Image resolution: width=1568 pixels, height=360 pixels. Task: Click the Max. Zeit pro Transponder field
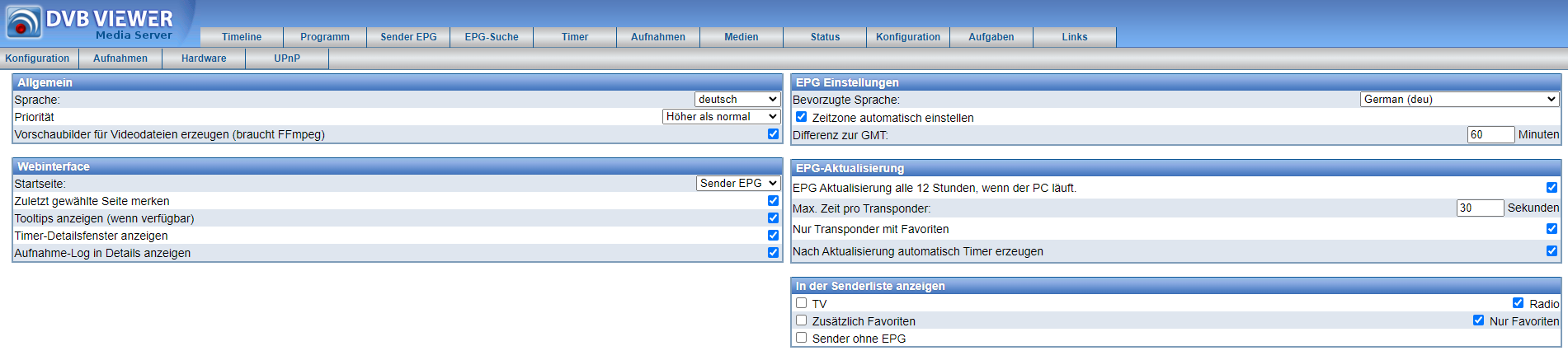click(x=1480, y=208)
